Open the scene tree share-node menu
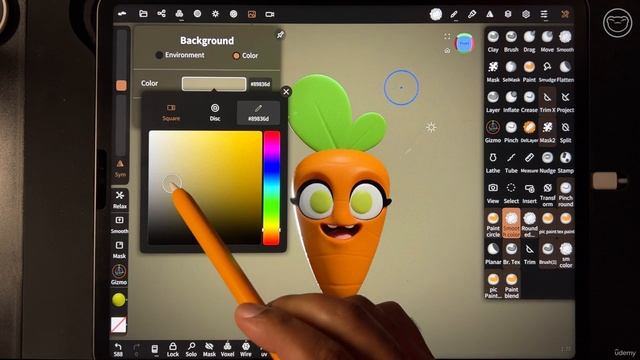Viewport: 640px width, 360px height. [x=161, y=14]
